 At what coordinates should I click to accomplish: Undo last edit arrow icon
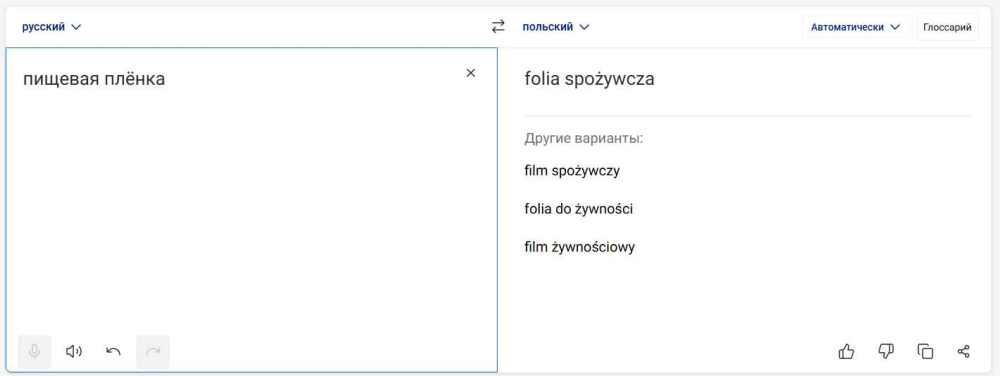point(114,351)
